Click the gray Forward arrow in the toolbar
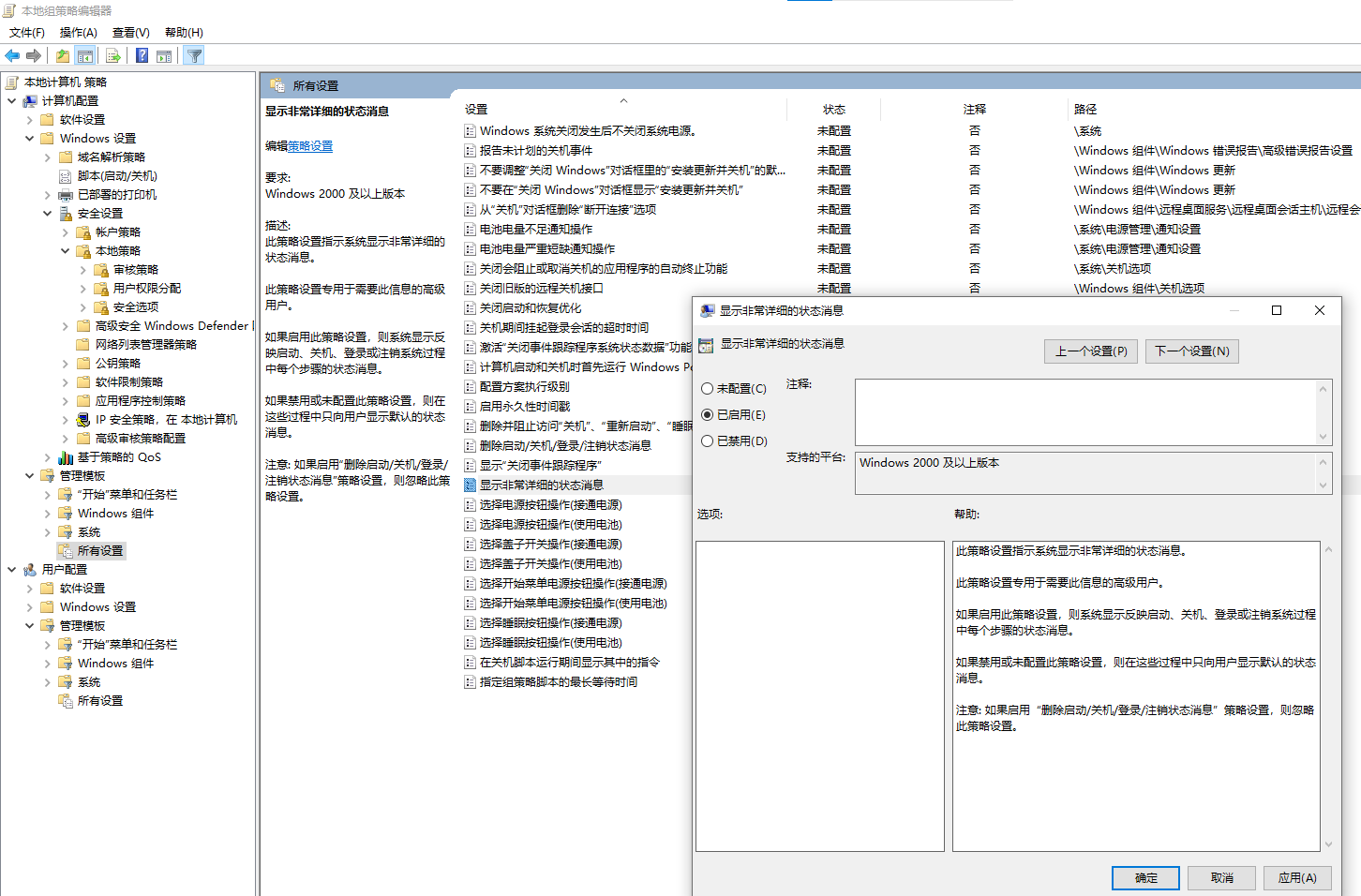Image resolution: width=1361 pixels, height=896 pixels. click(34, 56)
